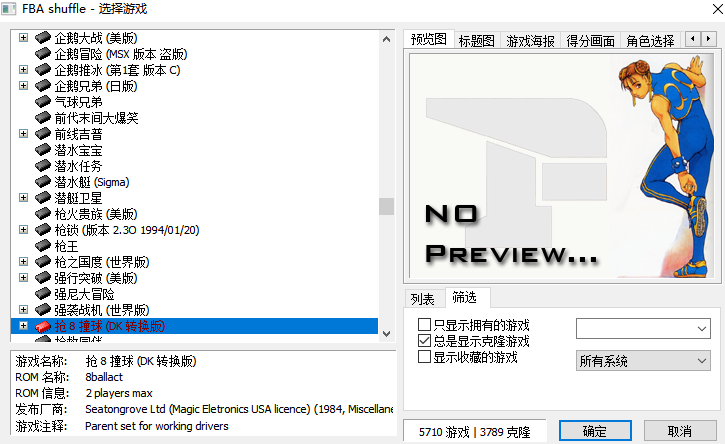Click the chip icon next to 气球兄弟
725x444 pixels.
pos(43,101)
